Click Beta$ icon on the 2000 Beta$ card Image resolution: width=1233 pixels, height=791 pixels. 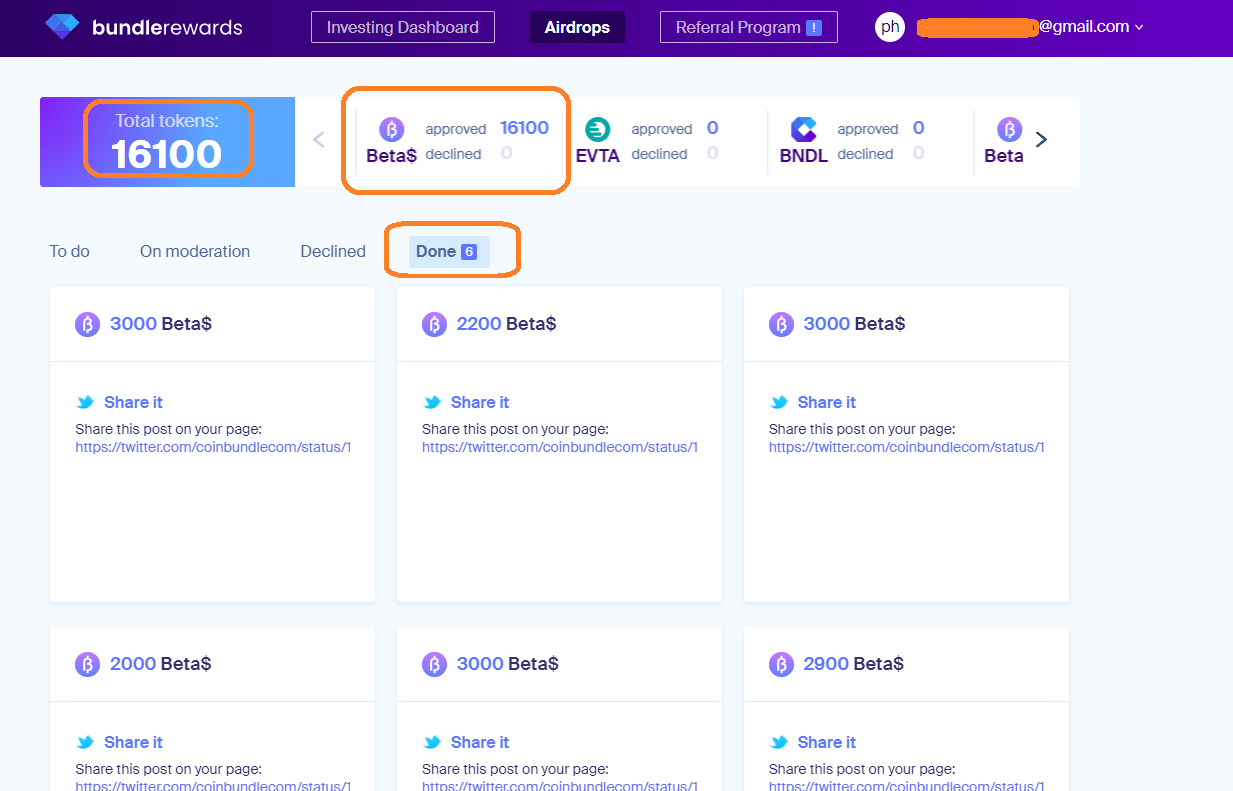click(87, 664)
